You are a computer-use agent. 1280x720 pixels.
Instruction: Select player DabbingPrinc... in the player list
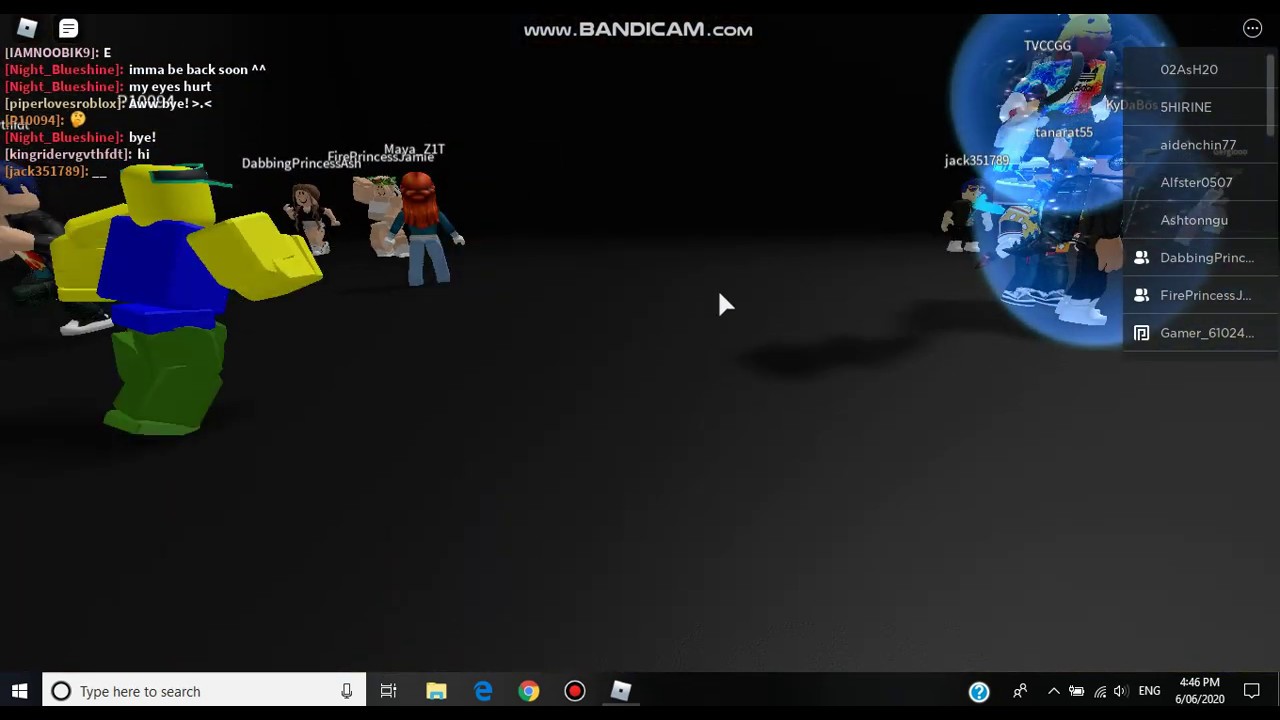pyautogui.click(x=1199, y=258)
